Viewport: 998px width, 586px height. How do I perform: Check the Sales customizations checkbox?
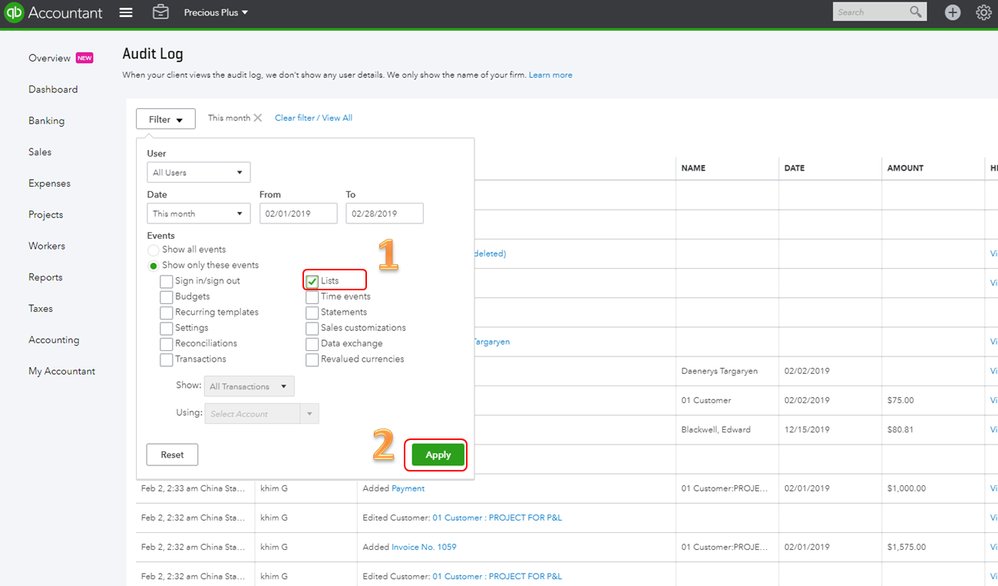coord(312,328)
